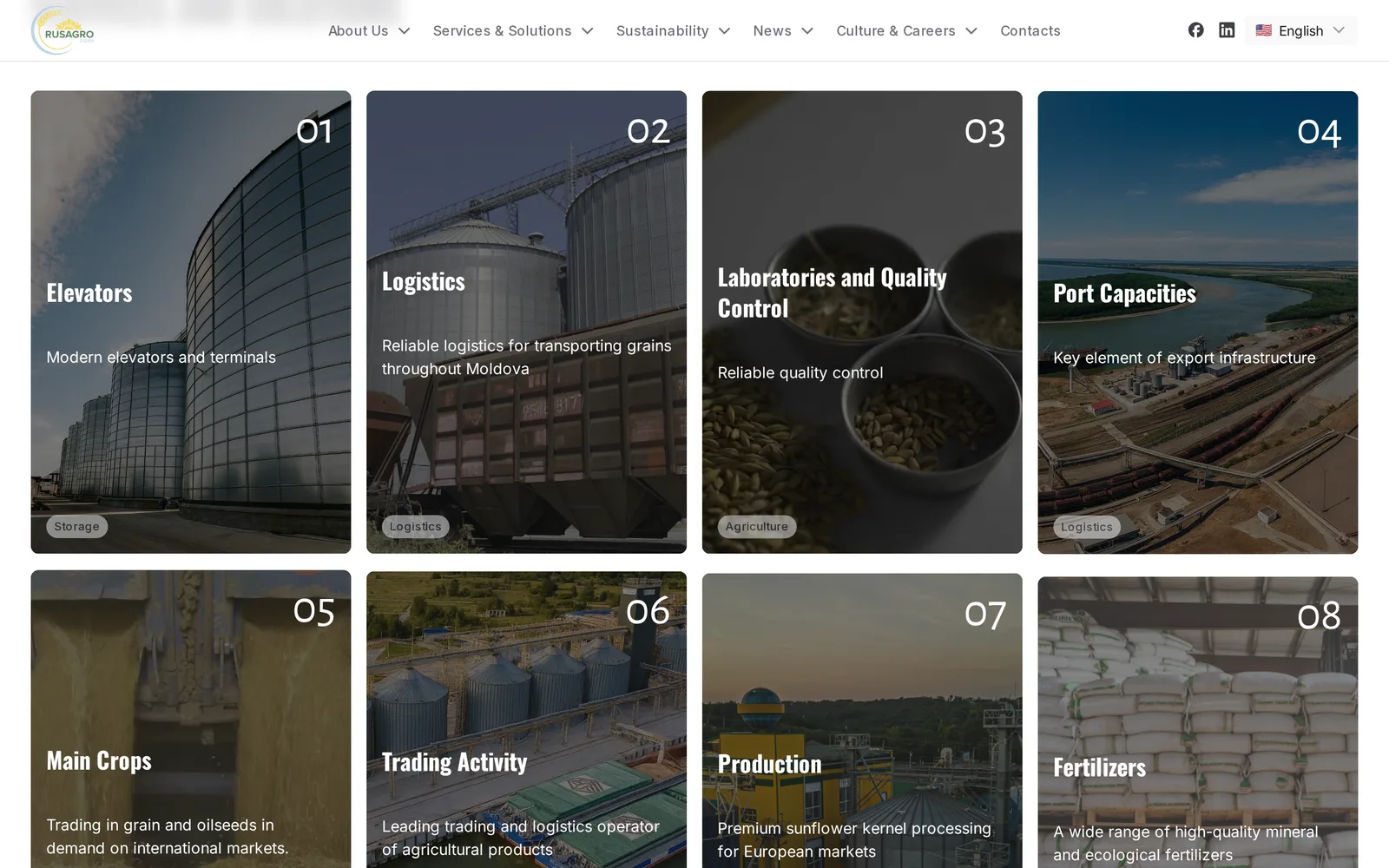Expand the Services & Solutions menu
1389x868 pixels.
tap(512, 31)
